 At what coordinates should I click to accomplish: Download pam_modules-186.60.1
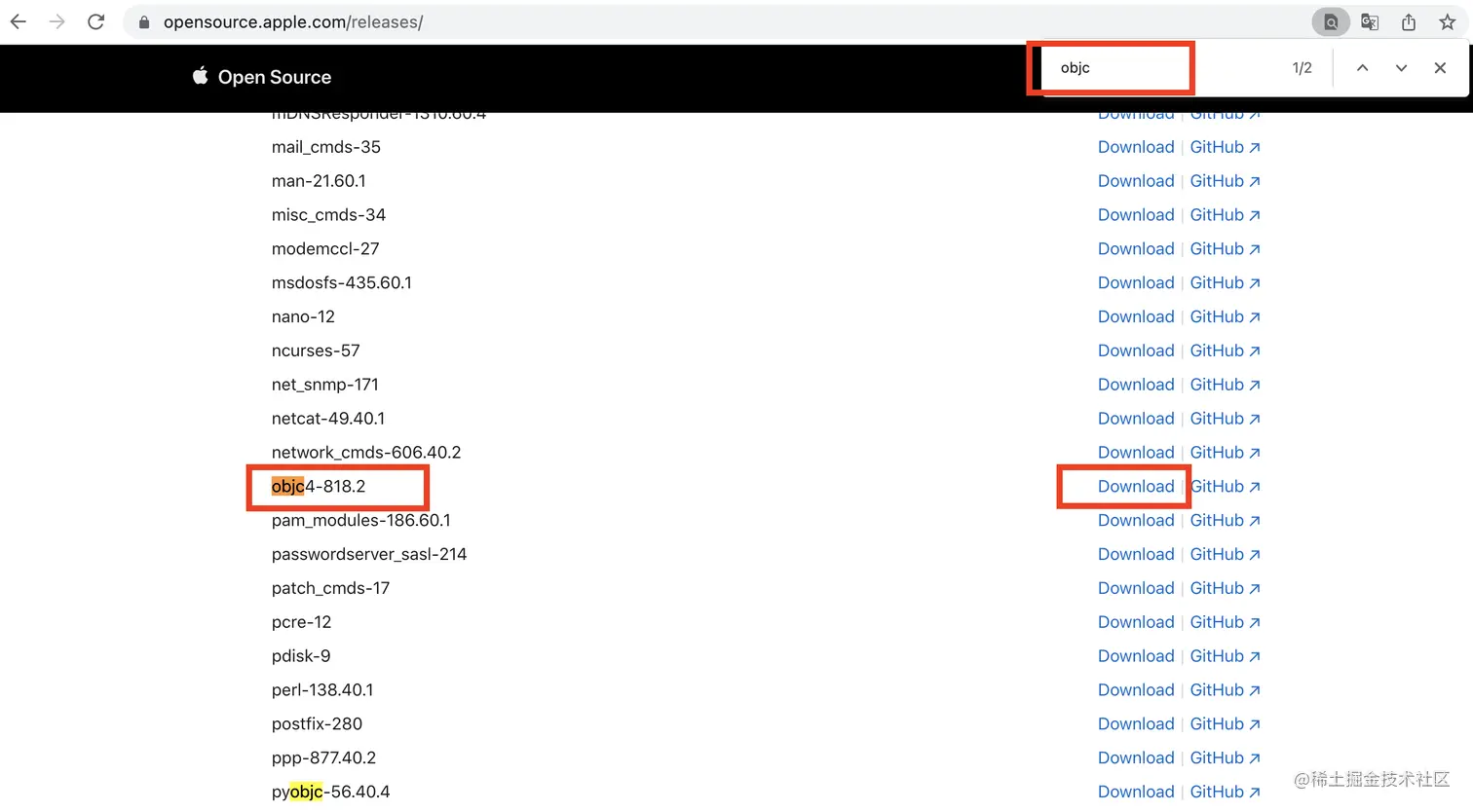1136,520
